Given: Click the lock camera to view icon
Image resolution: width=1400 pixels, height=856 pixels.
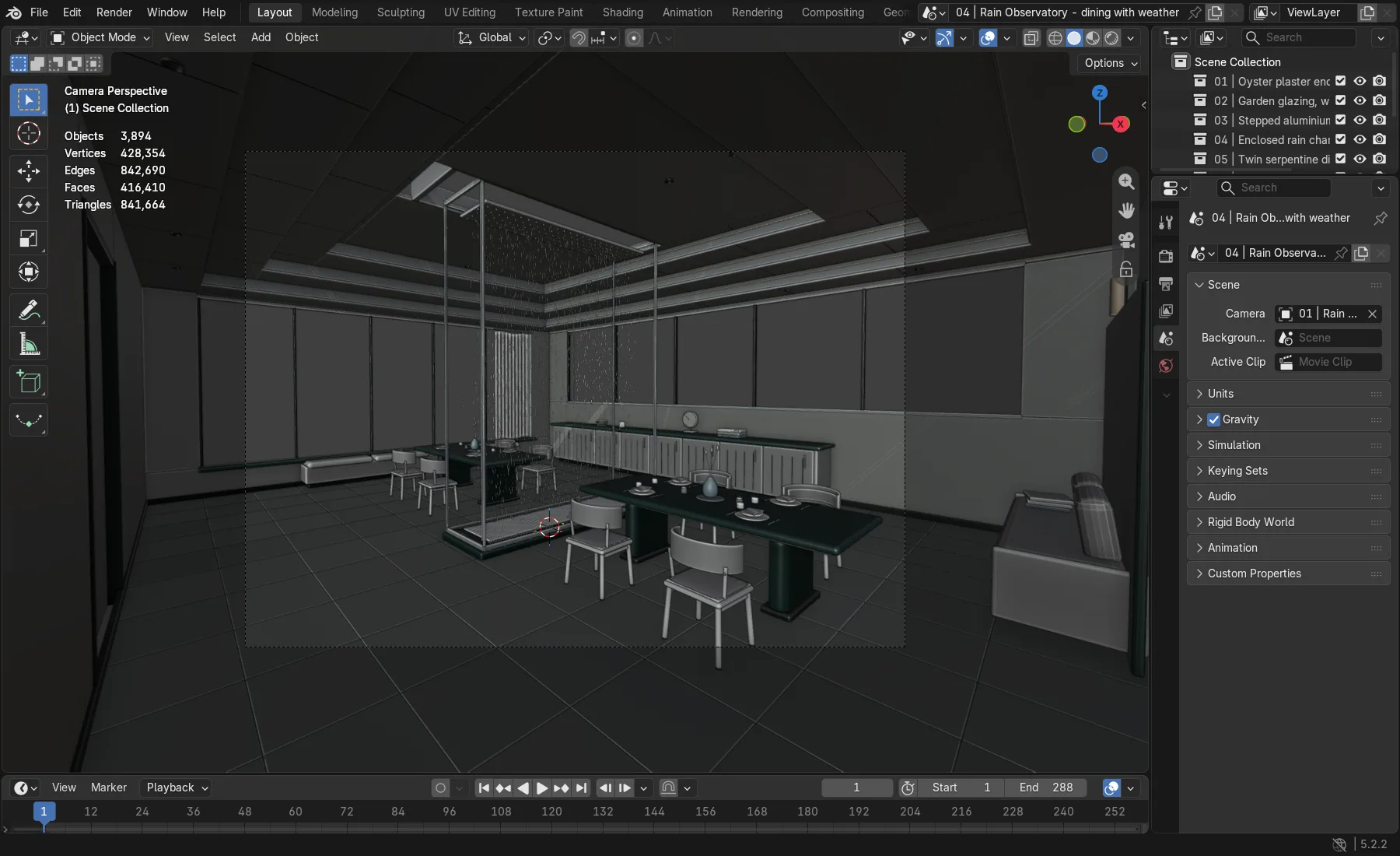Looking at the screenshot, I should [1126, 269].
